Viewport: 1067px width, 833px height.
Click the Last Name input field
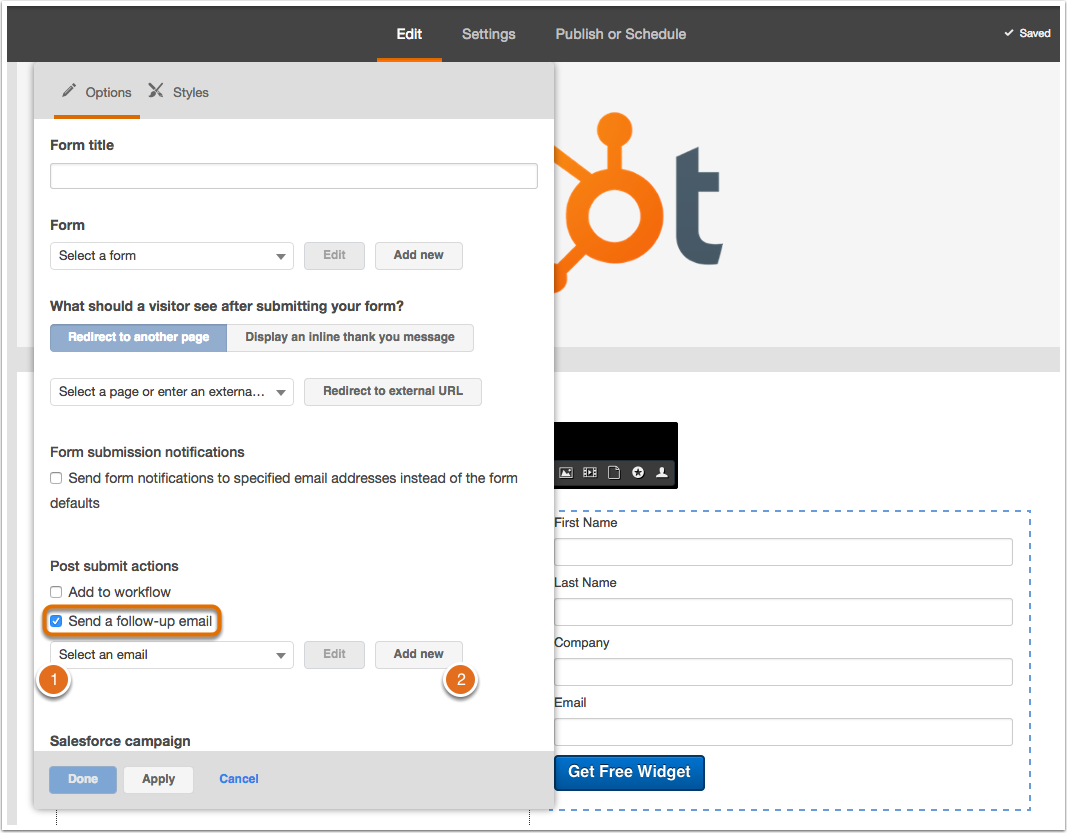point(783,612)
